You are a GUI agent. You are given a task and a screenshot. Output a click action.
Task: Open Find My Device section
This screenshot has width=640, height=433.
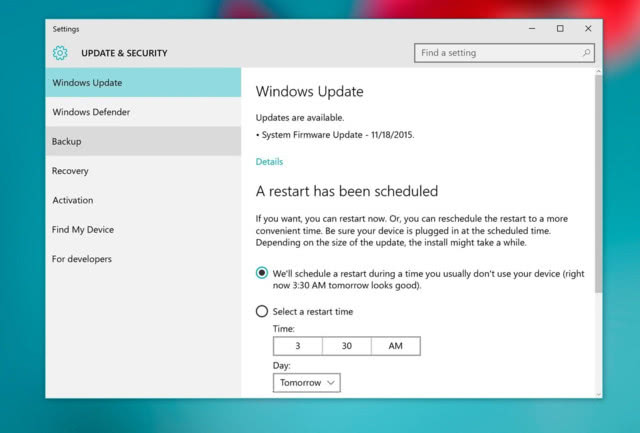tap(143, 229)
